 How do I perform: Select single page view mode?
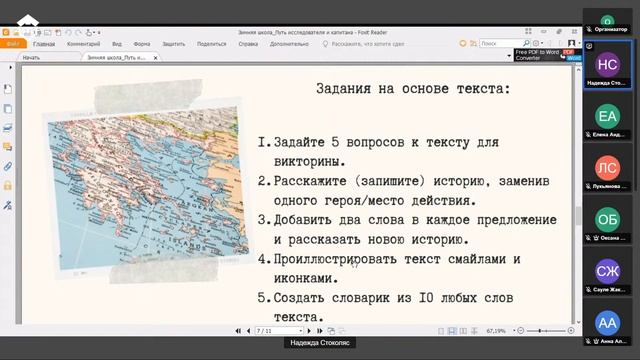tap(441, 331)
